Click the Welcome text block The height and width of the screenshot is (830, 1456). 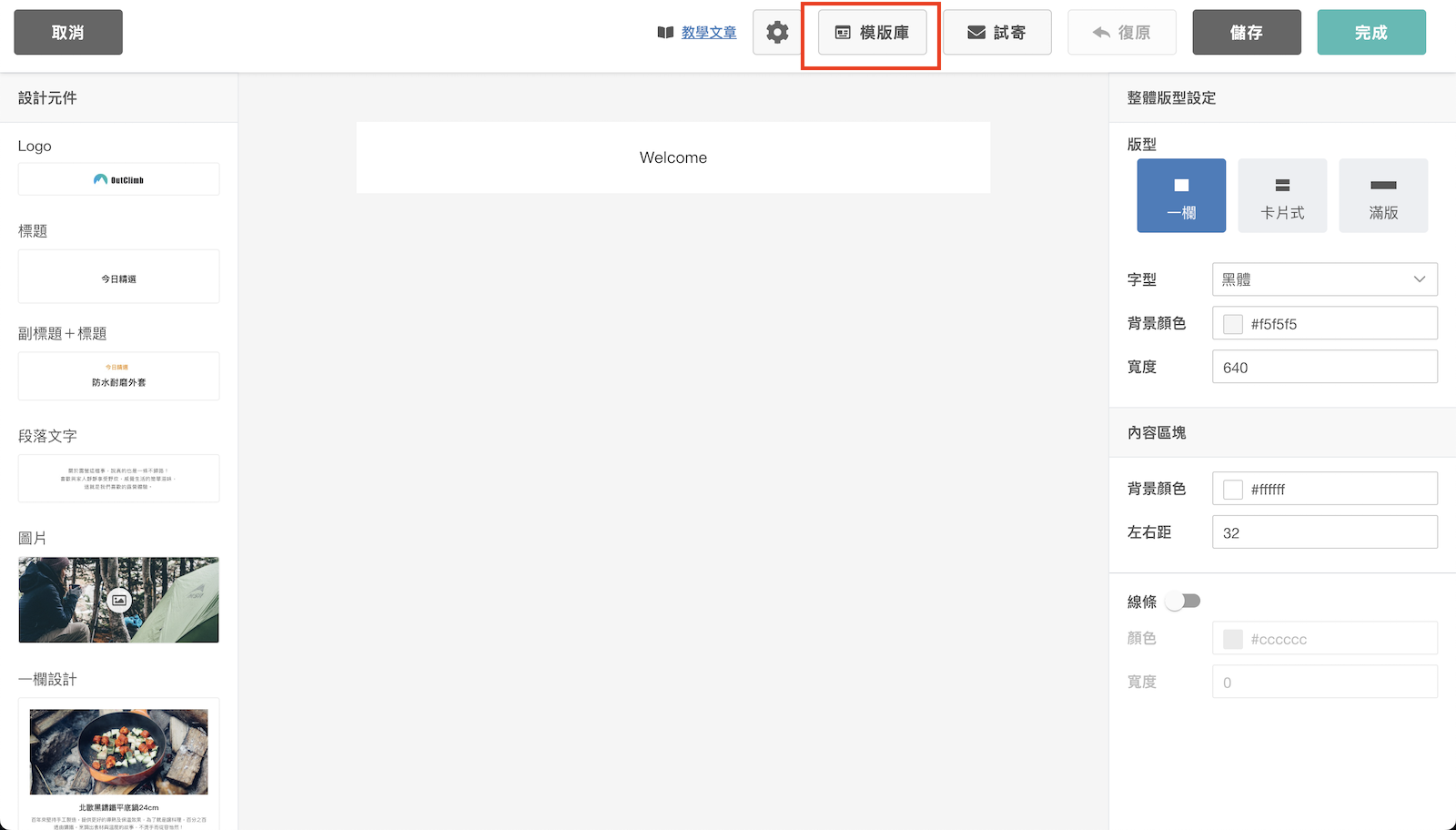coord(673,157)
